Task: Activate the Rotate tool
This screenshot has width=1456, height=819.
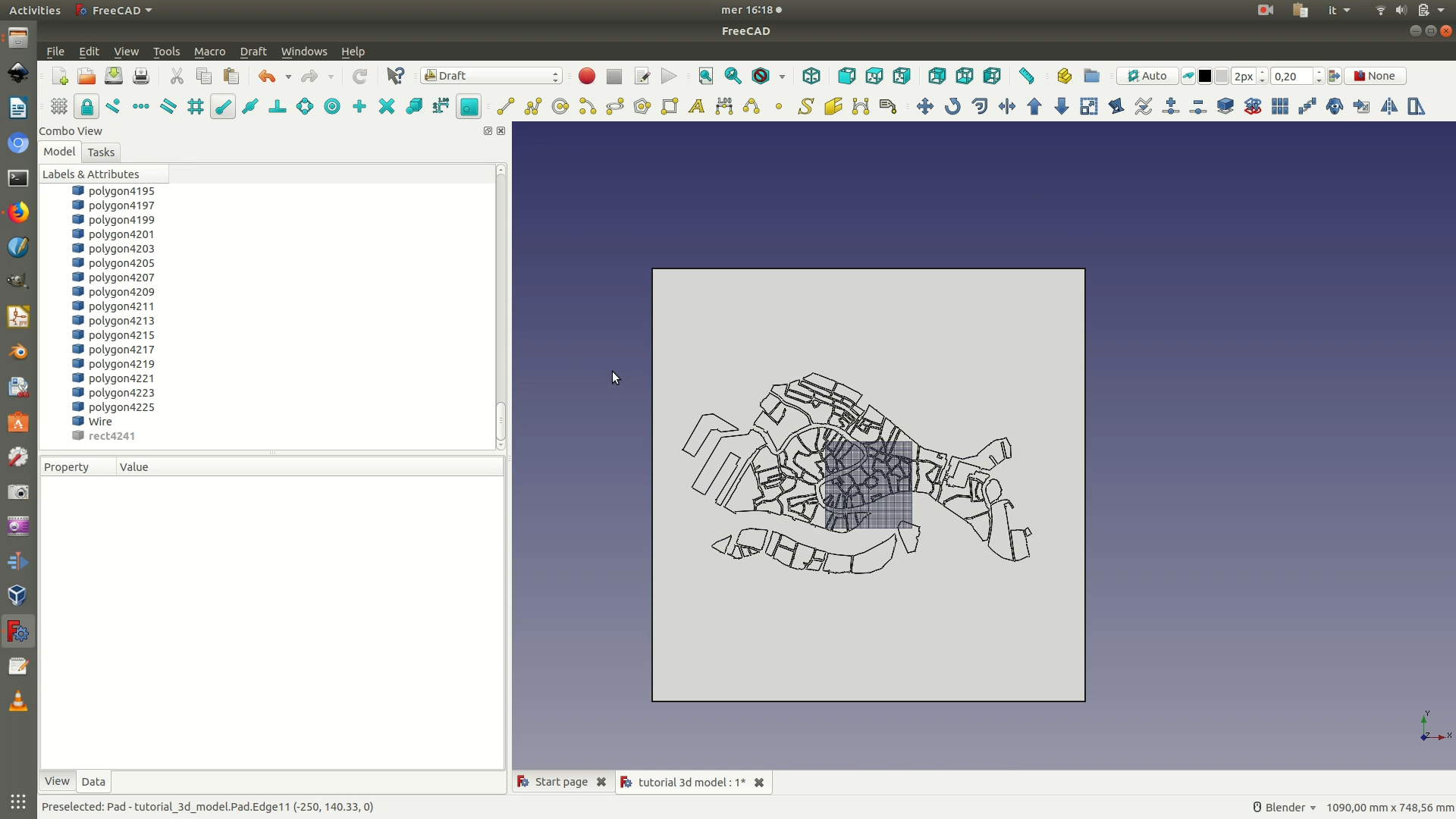Action: [952, 107]
